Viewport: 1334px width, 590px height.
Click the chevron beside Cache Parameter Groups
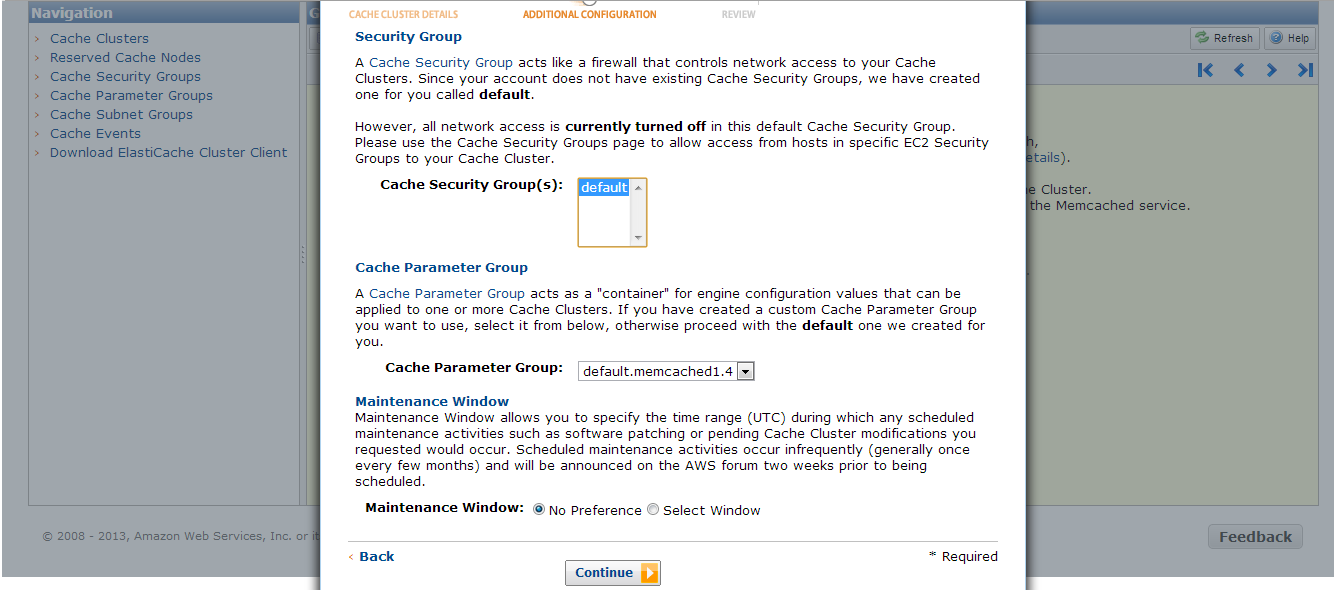[x=37, y=95]
